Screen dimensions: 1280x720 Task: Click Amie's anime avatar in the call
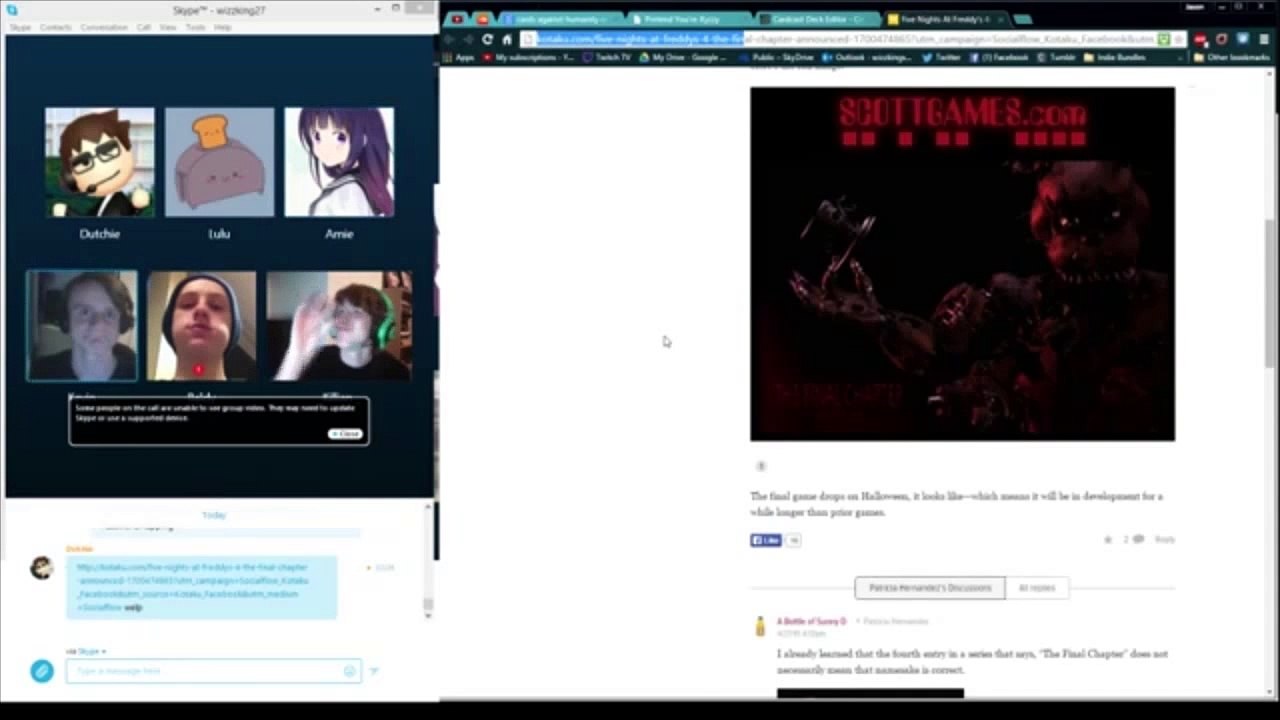(339, 162)
